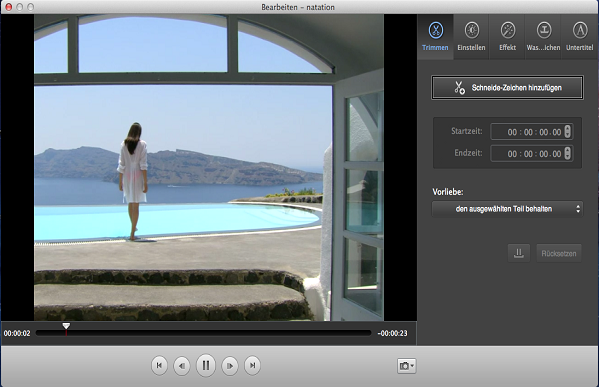Pause the video playback
Viewport: 599px width, 387px height.
(206, 365)
